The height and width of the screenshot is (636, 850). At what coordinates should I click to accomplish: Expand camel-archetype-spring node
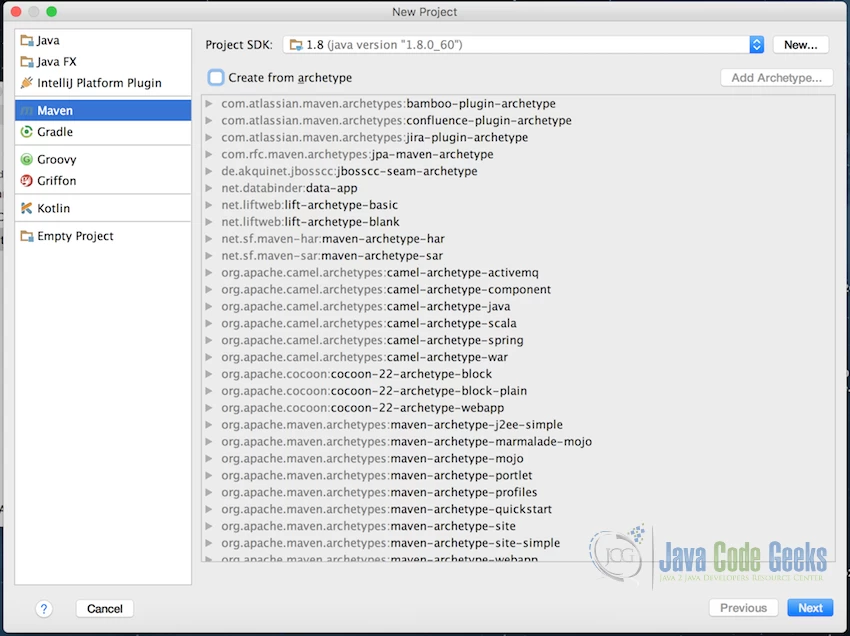click(x=209, y=340)
